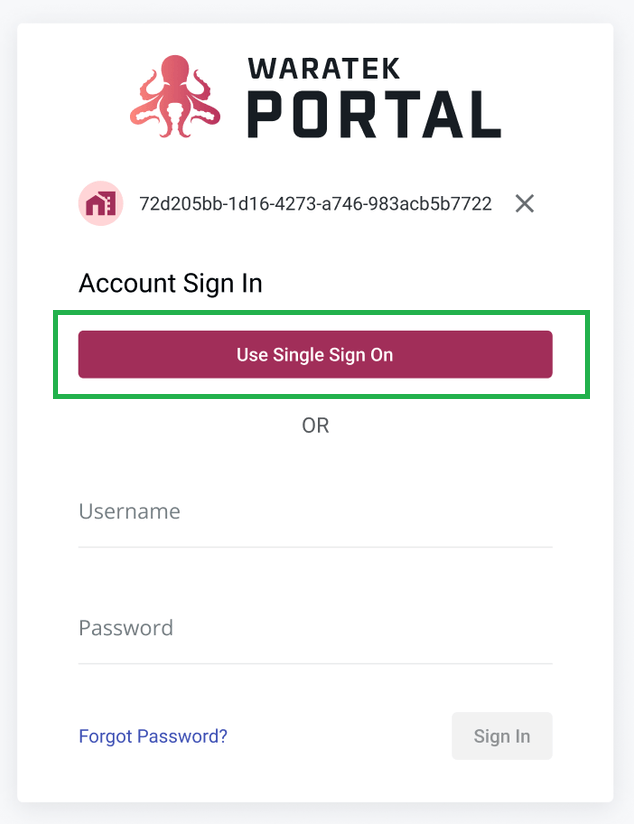Click the white login card background
The height and width of the screenshot is (824, 634).
coord(315,778)
